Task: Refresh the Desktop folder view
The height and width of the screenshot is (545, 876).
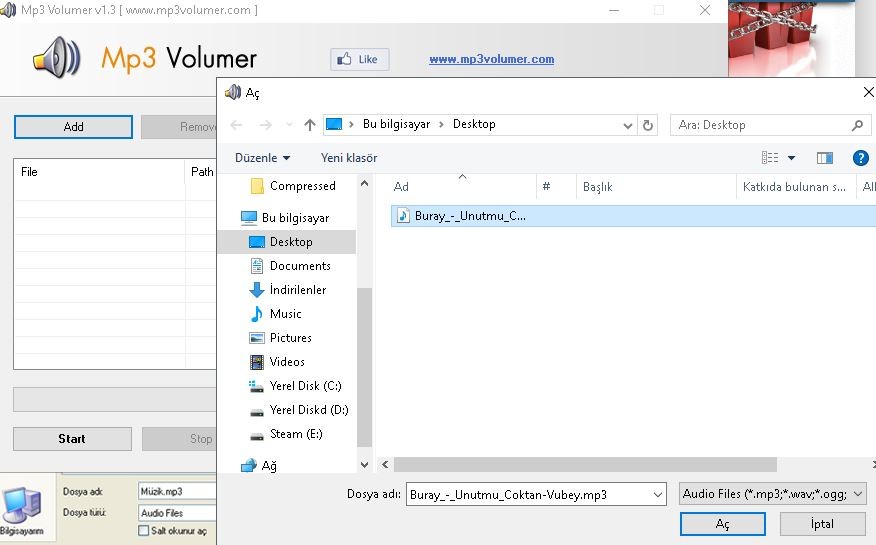Action: pos(648,125)
